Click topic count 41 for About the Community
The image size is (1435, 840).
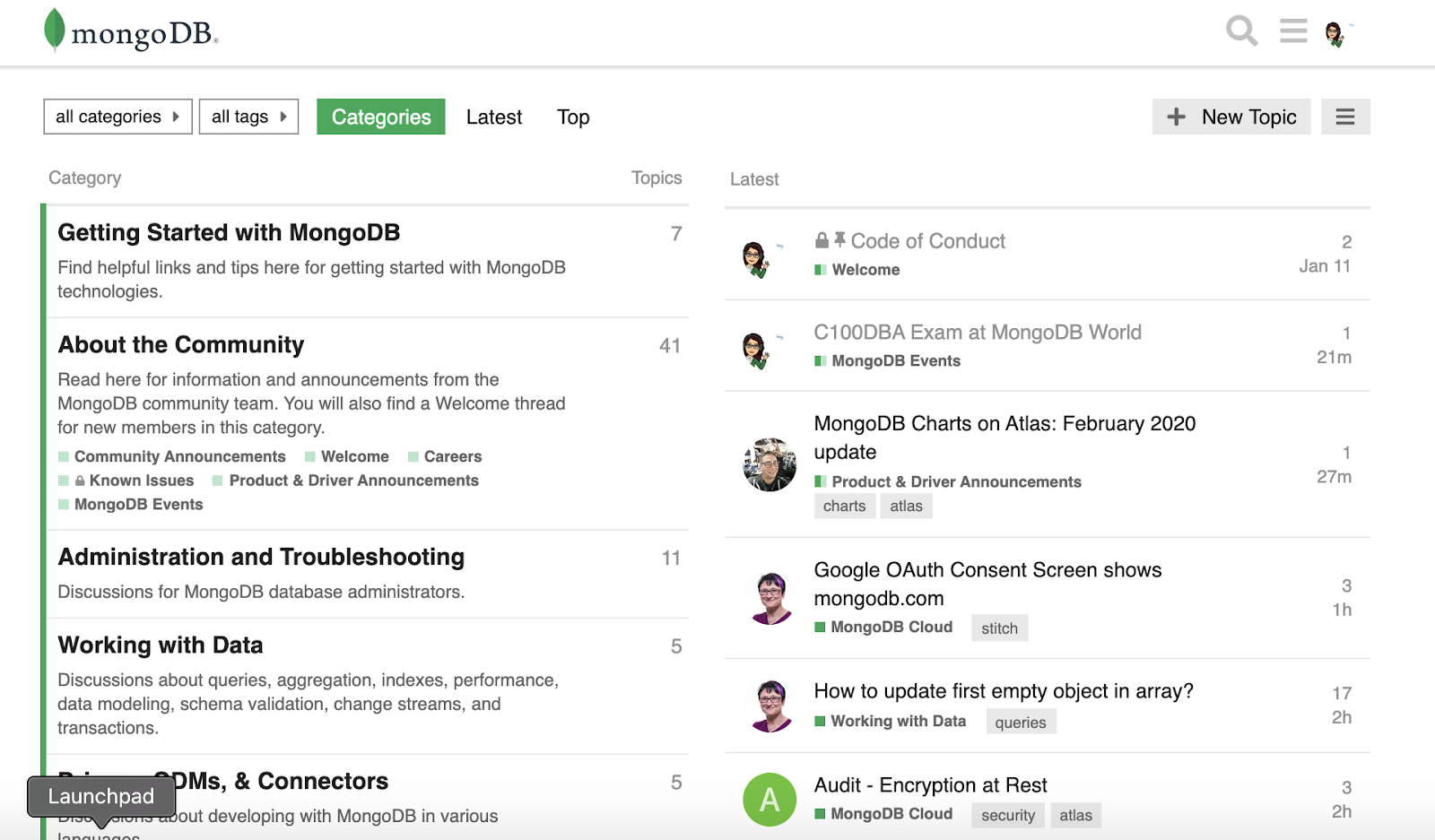tap(670, 346)
